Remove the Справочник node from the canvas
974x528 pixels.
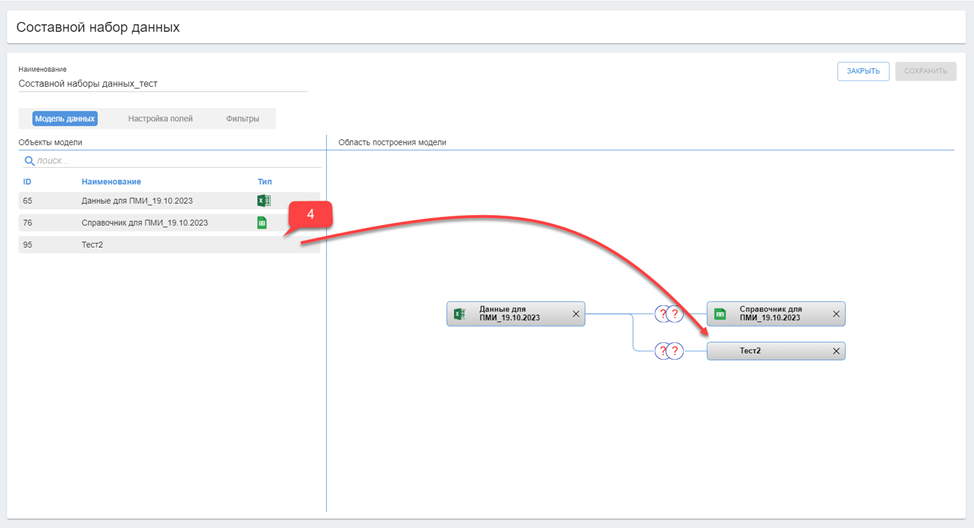(x=836, y=314)
